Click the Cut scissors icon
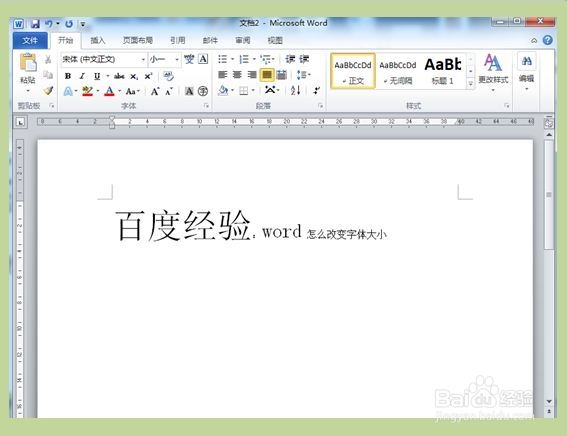567x436 pixels. 48,59
